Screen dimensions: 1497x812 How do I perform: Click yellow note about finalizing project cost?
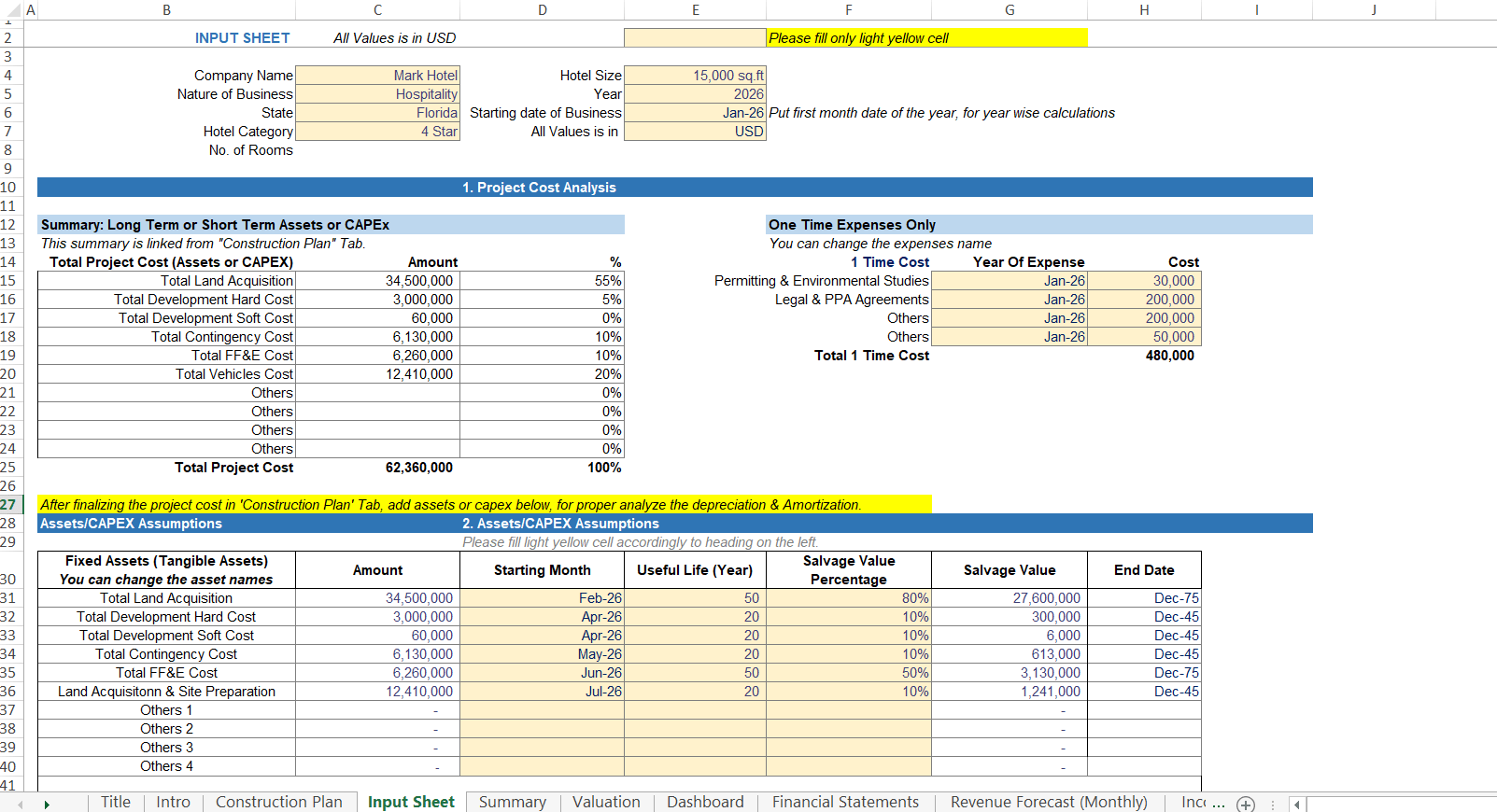click(485, 505)
